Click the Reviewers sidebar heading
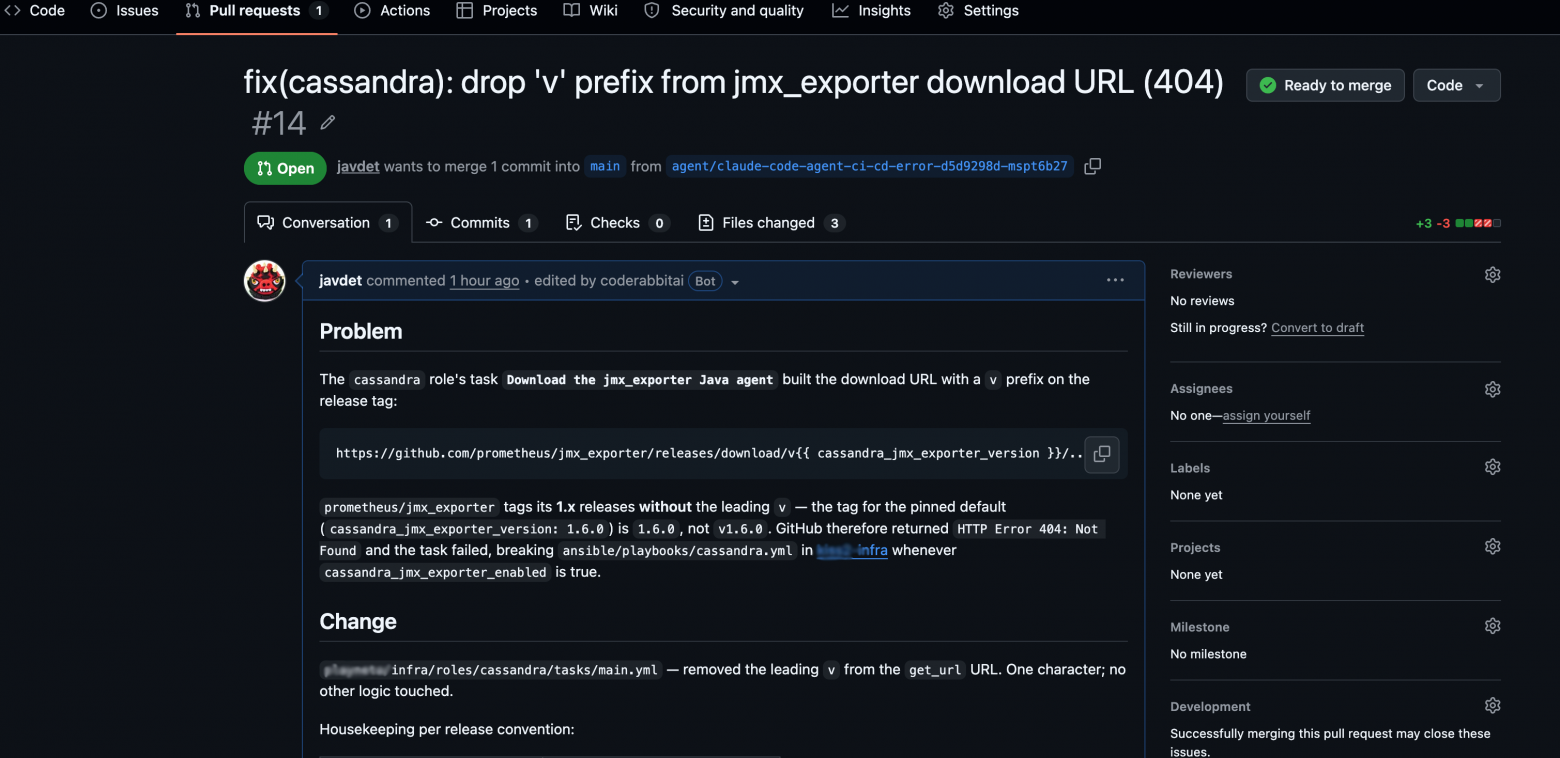This screenshot has width=1560, height=758. click(x=1201, y=274)
